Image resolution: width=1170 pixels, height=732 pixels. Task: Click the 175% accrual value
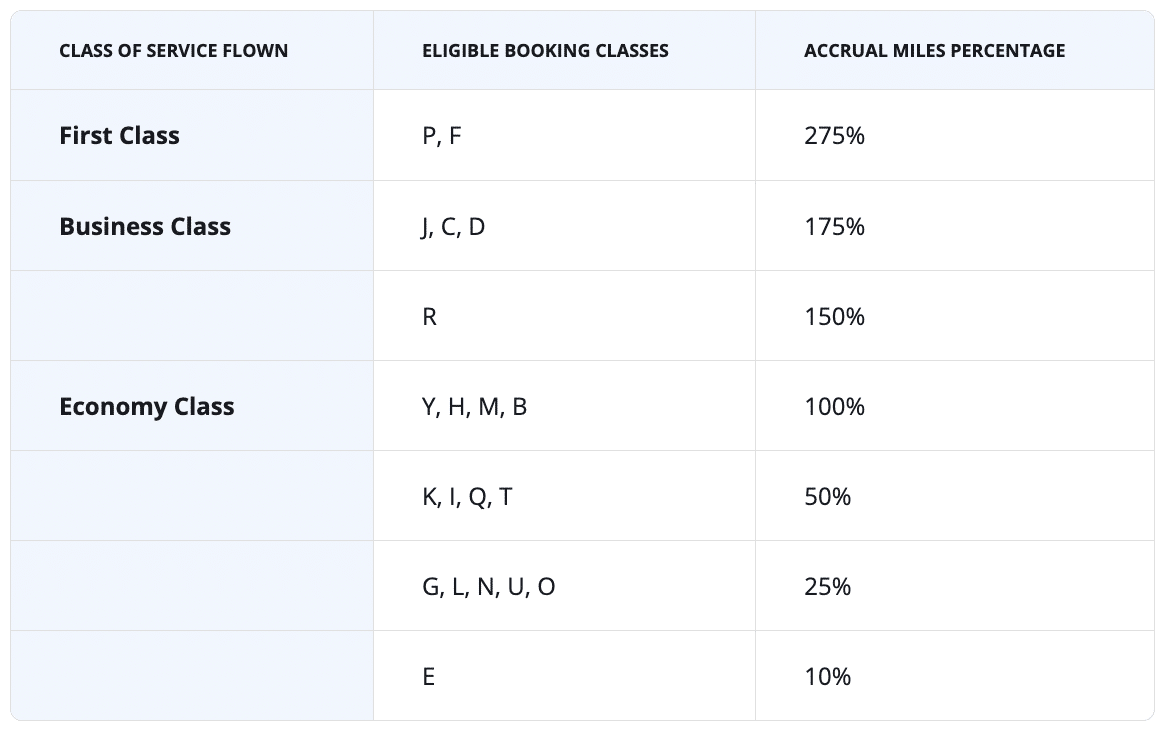(x=834, y=227)
